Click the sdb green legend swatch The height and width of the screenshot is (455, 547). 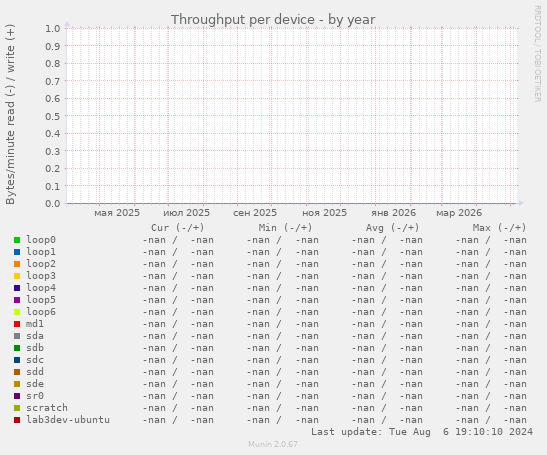coord(17,348)
